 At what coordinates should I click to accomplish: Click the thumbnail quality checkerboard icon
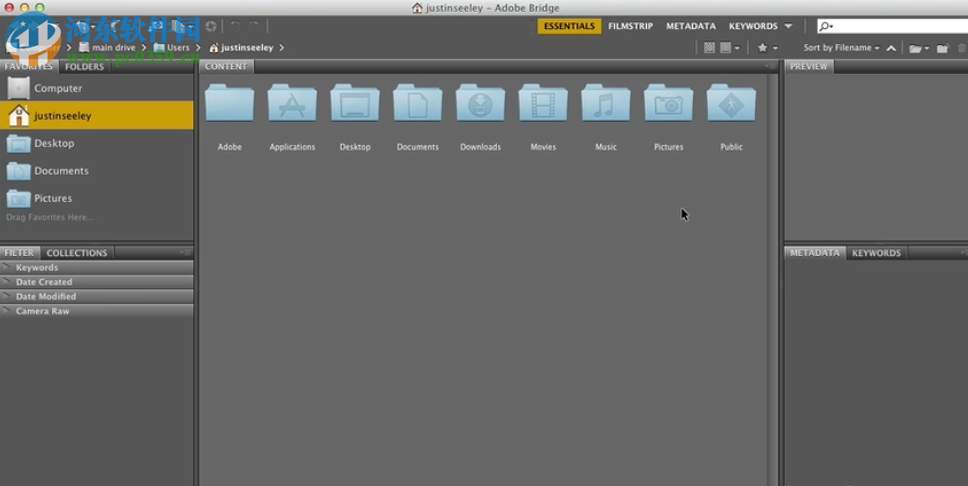pos(709,48)
